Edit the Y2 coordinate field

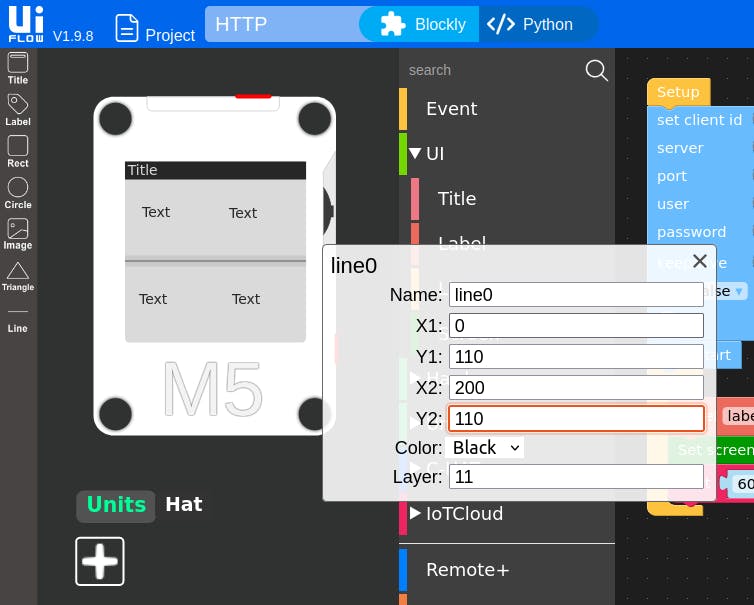576,419
